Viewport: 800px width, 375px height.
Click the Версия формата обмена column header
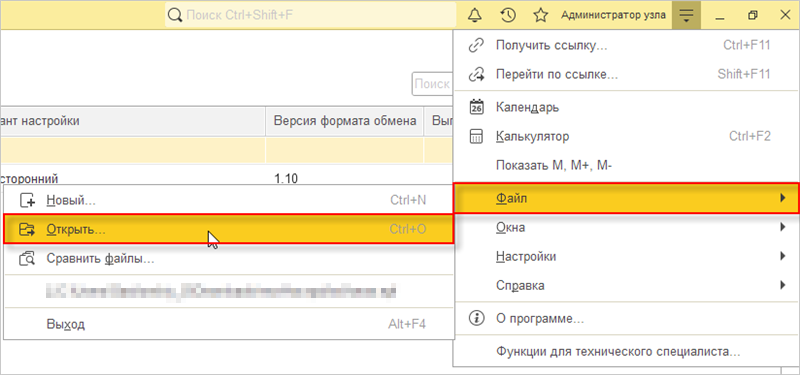pos(345,121)
